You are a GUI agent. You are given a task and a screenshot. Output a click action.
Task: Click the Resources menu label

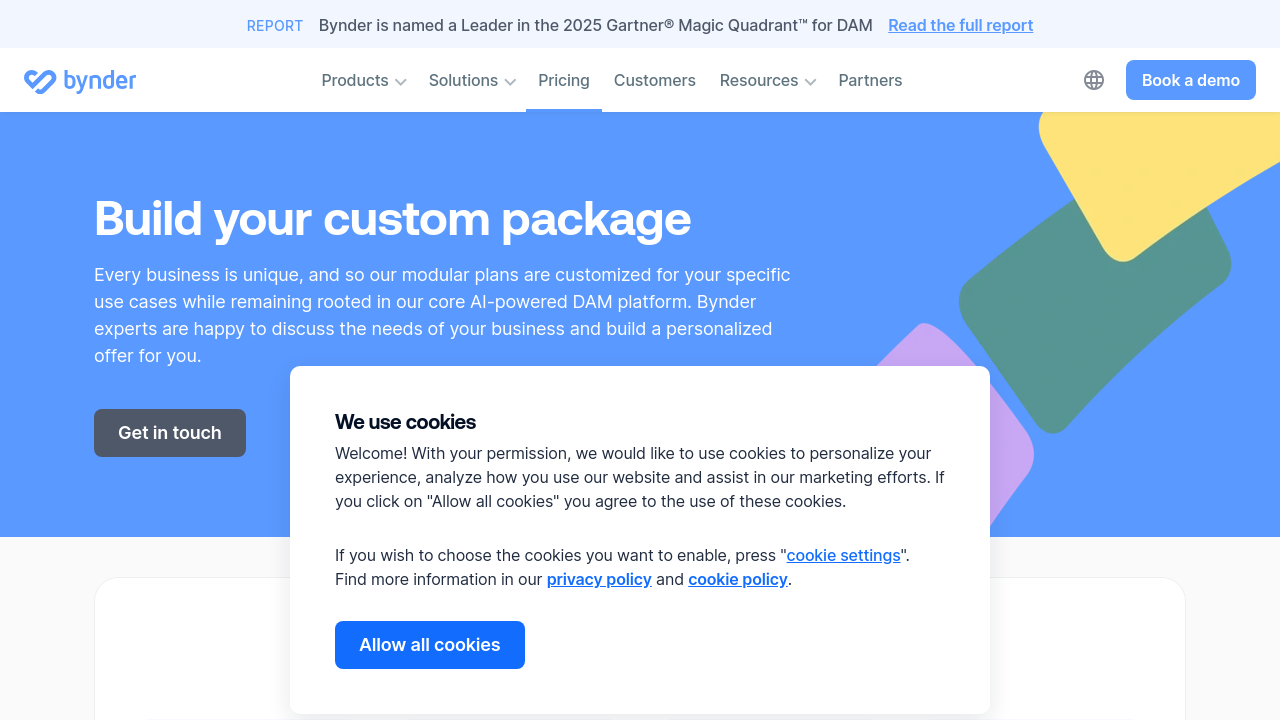pos(759,80)
